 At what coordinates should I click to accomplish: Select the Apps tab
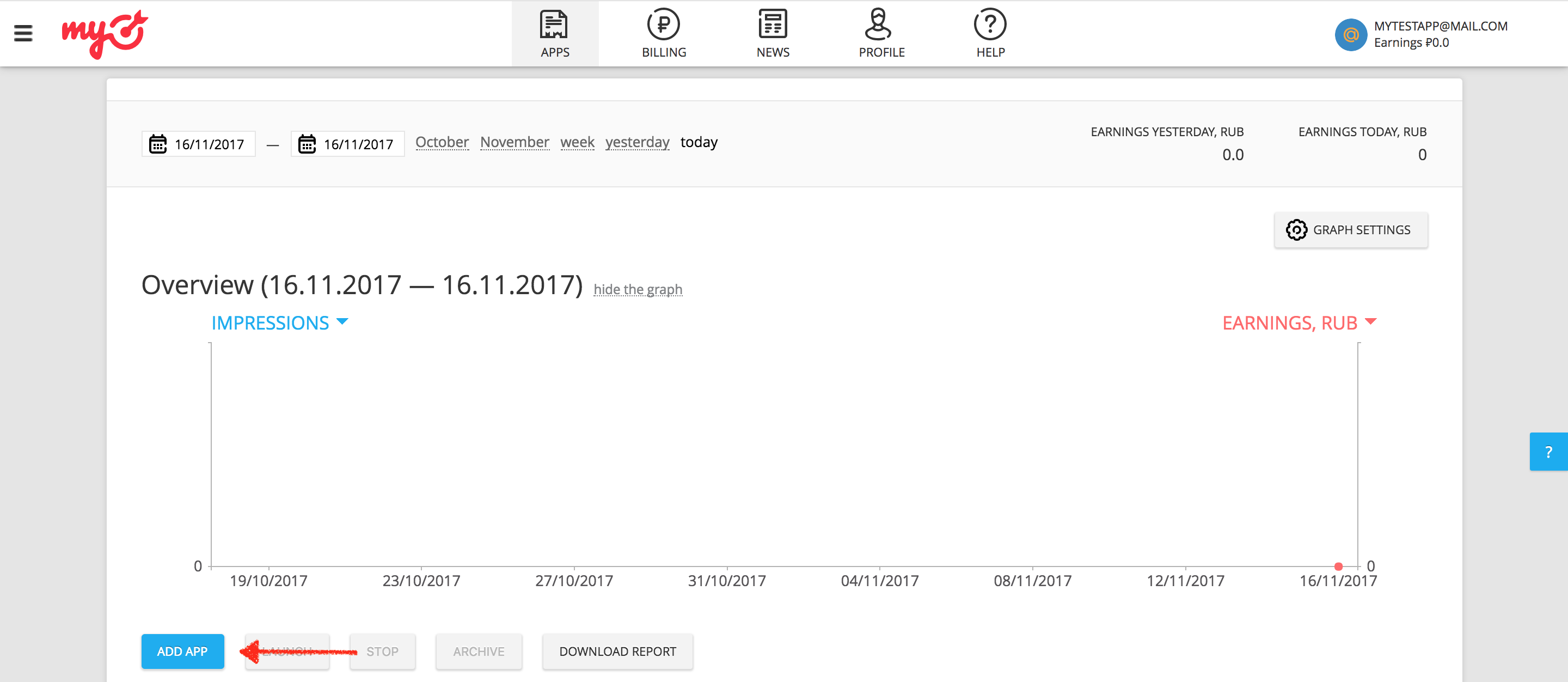pos(555,34)
